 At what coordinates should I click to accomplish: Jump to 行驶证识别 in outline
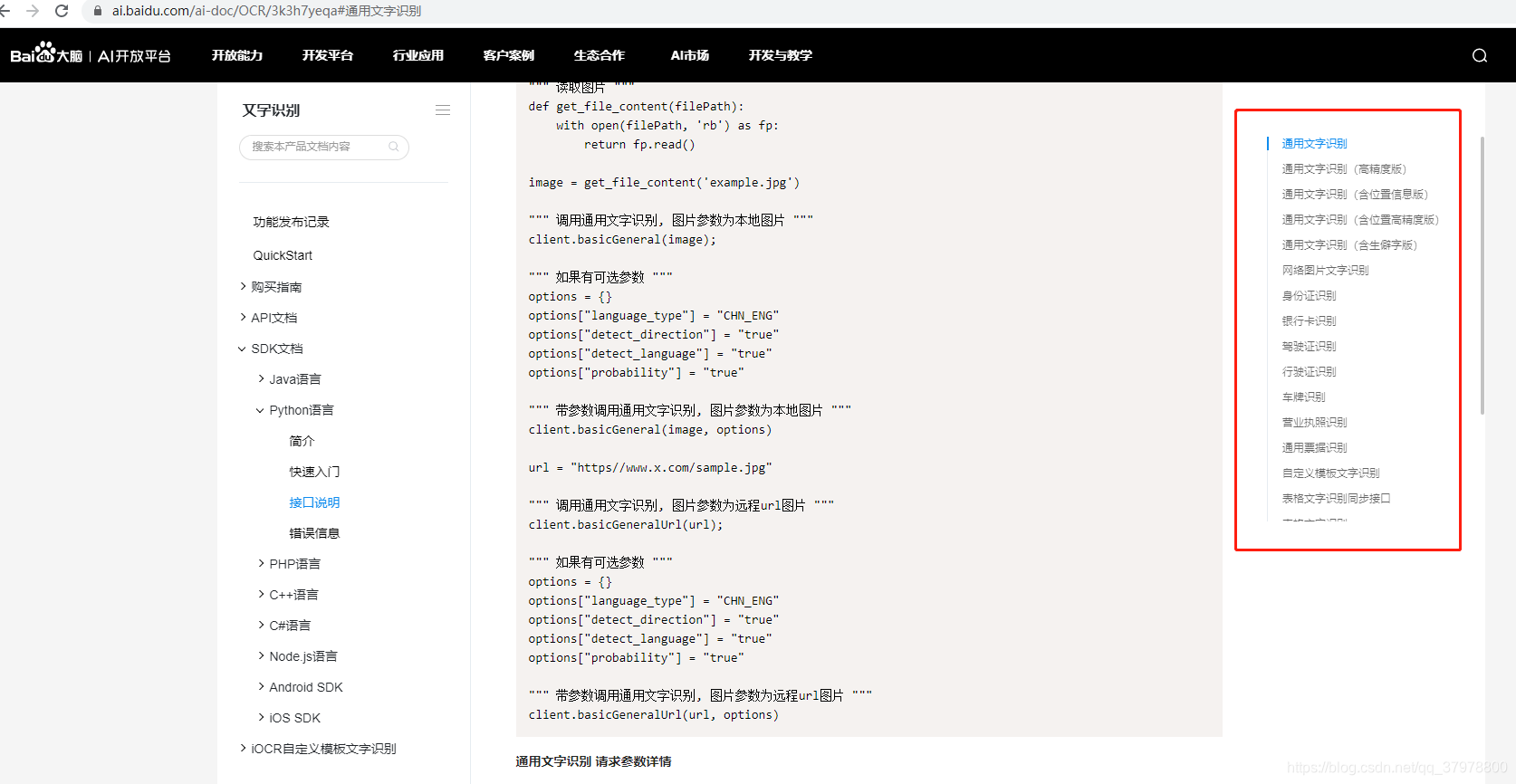click(x=1309, y=372)
